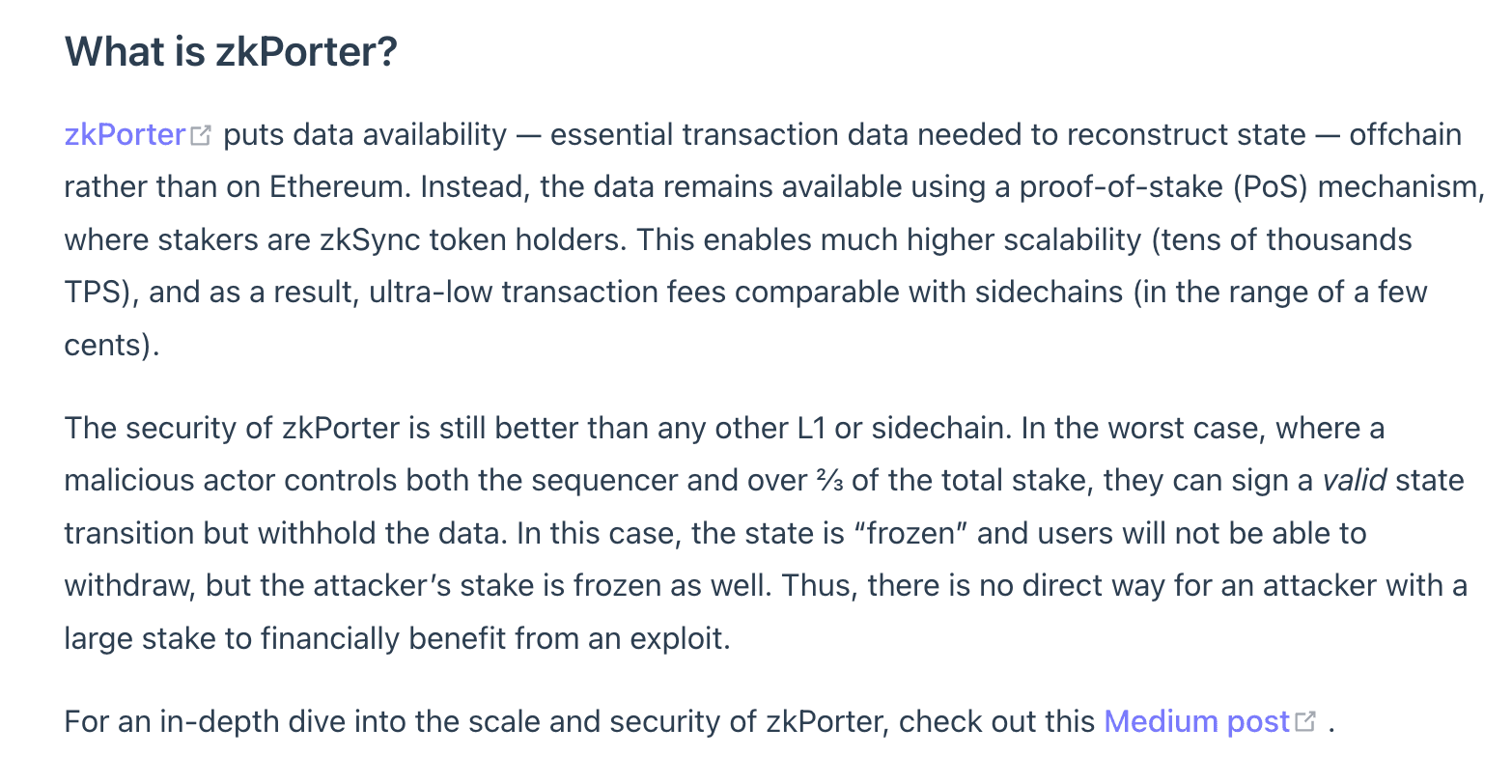Viewport: 1512px width, 784px height.
Task: Click the word "cents)." ending first paragraph
Action: point(111,345)
